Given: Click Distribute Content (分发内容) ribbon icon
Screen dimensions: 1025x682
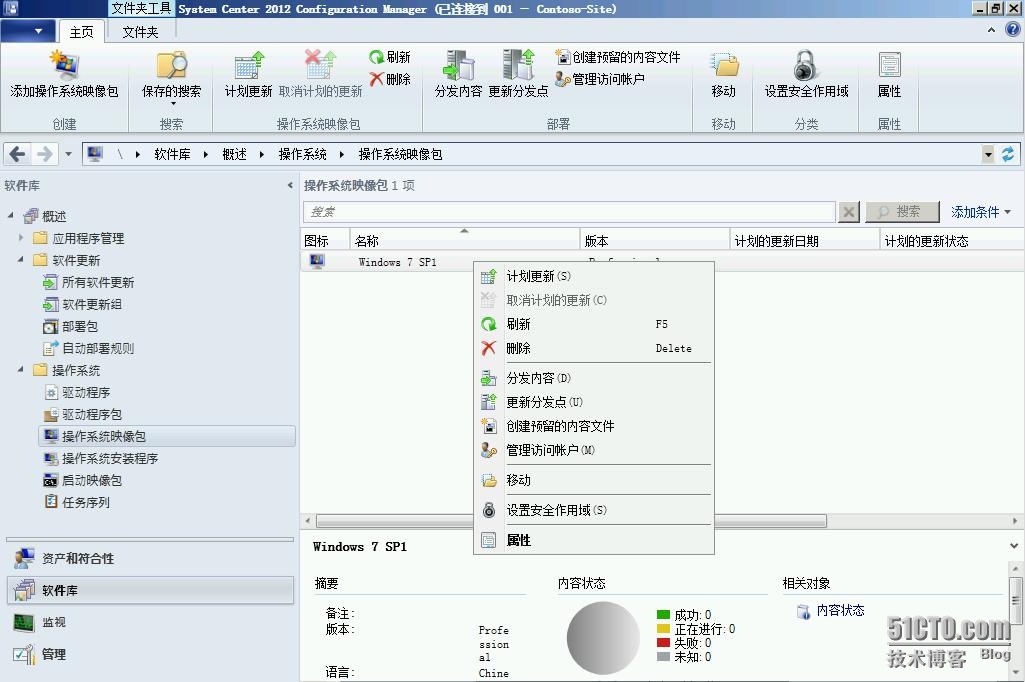Looking at the screenshot, I should (x=458, y=75).
